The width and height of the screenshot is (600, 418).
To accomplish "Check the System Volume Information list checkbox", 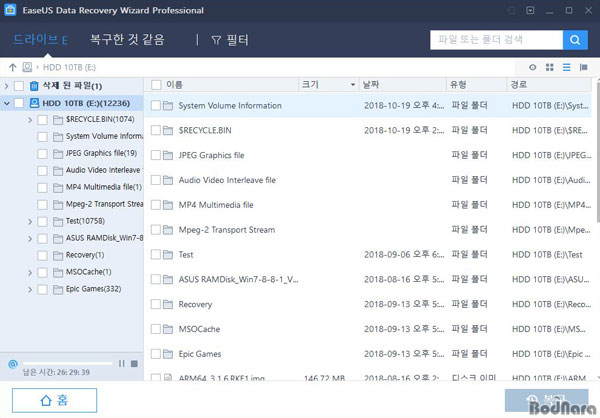I will coord(156,105).
